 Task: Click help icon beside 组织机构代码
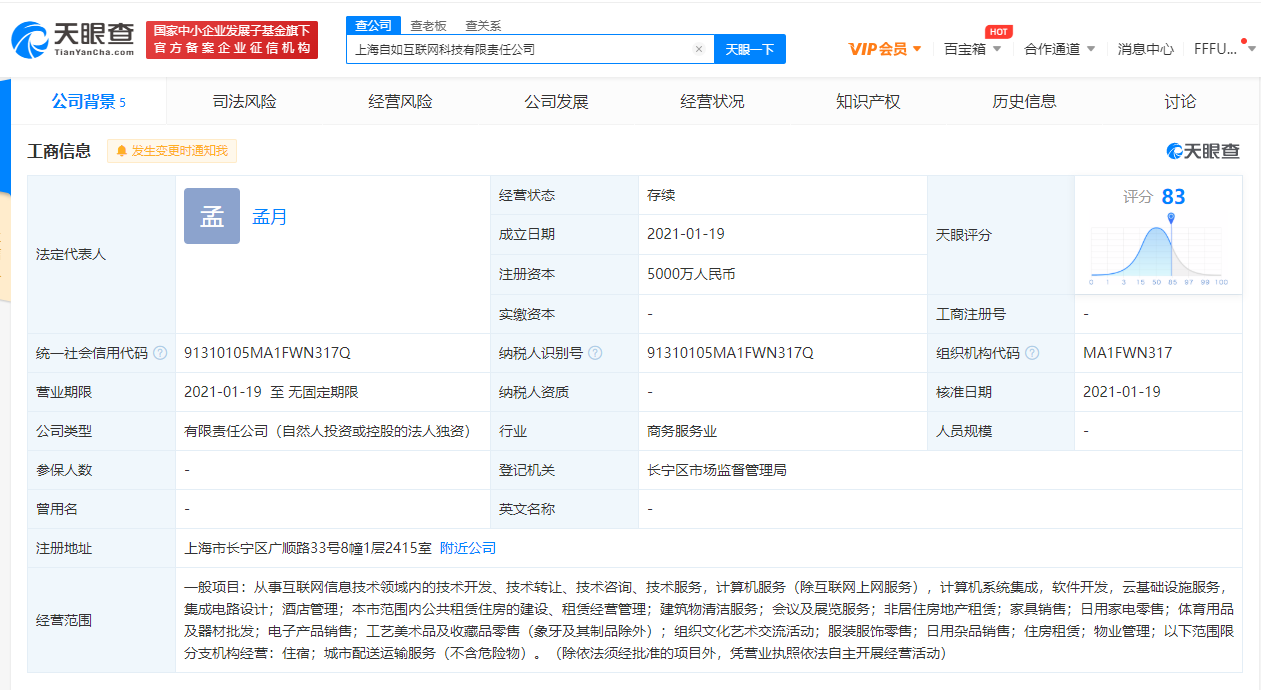[1032, 353]
